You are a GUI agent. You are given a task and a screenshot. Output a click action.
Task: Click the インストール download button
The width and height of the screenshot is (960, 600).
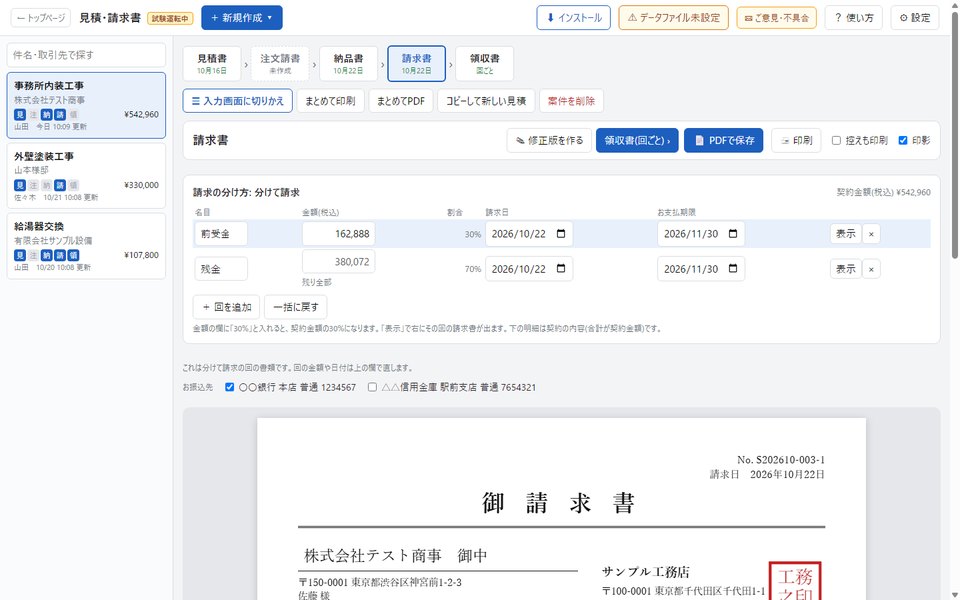[574, 18]
